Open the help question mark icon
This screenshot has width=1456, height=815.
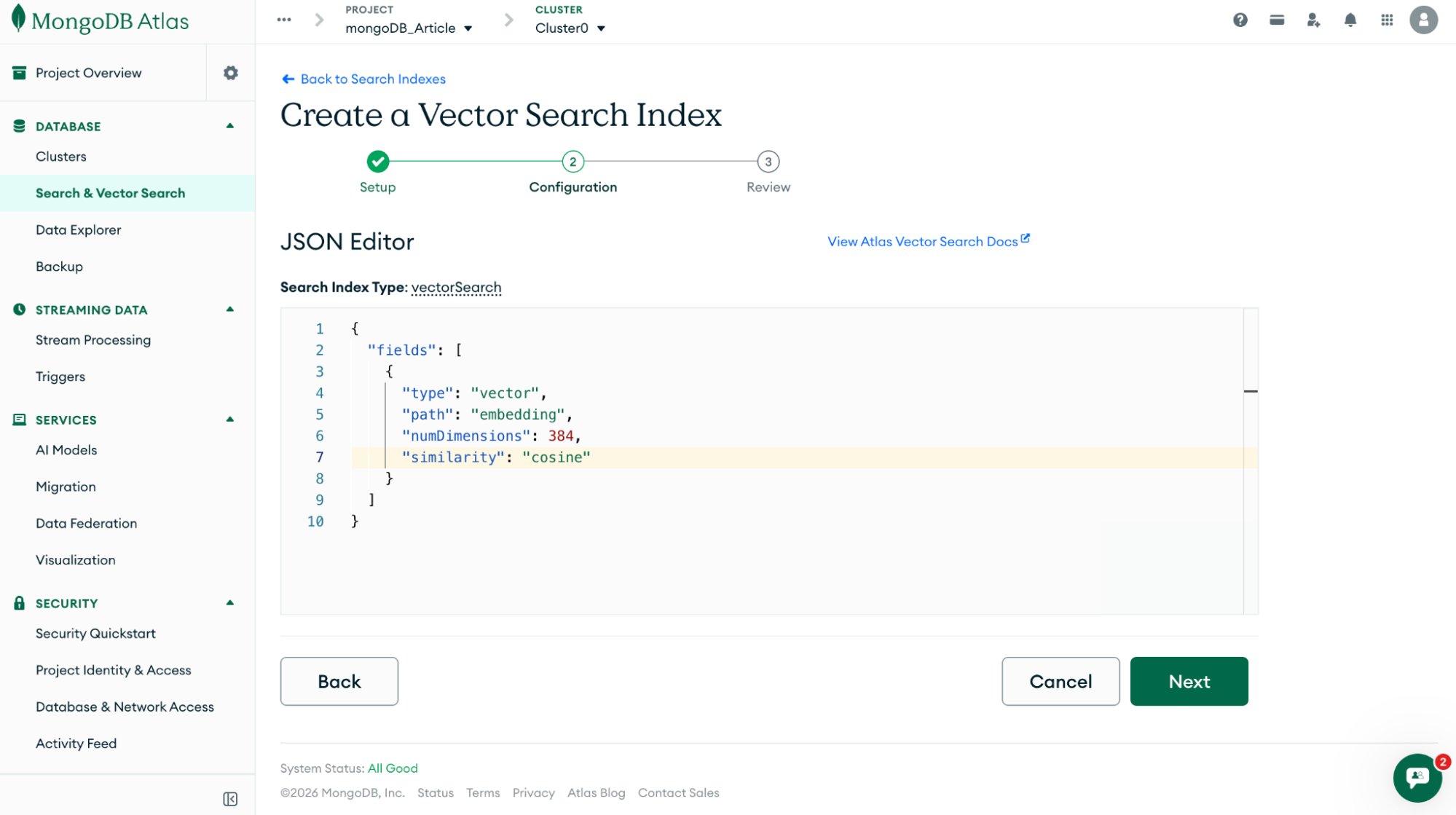click(x=1240, y=20)
